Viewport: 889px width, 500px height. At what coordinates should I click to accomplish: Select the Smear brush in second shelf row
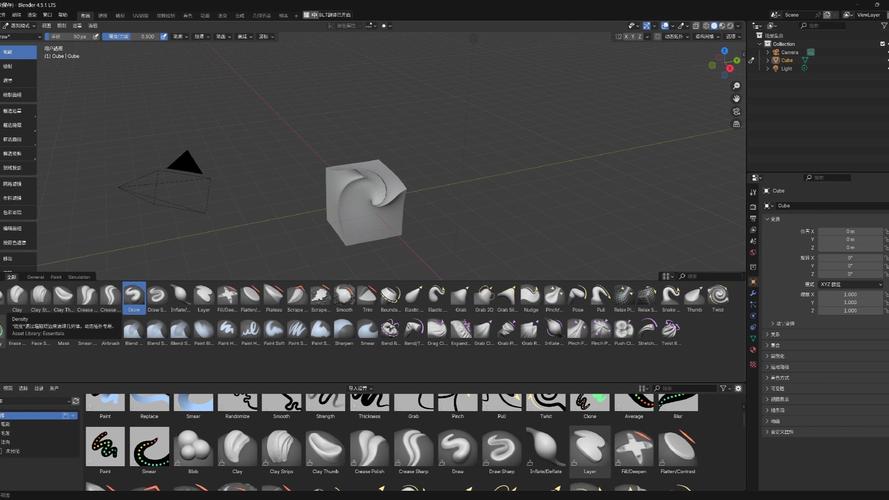coord(367,332)
